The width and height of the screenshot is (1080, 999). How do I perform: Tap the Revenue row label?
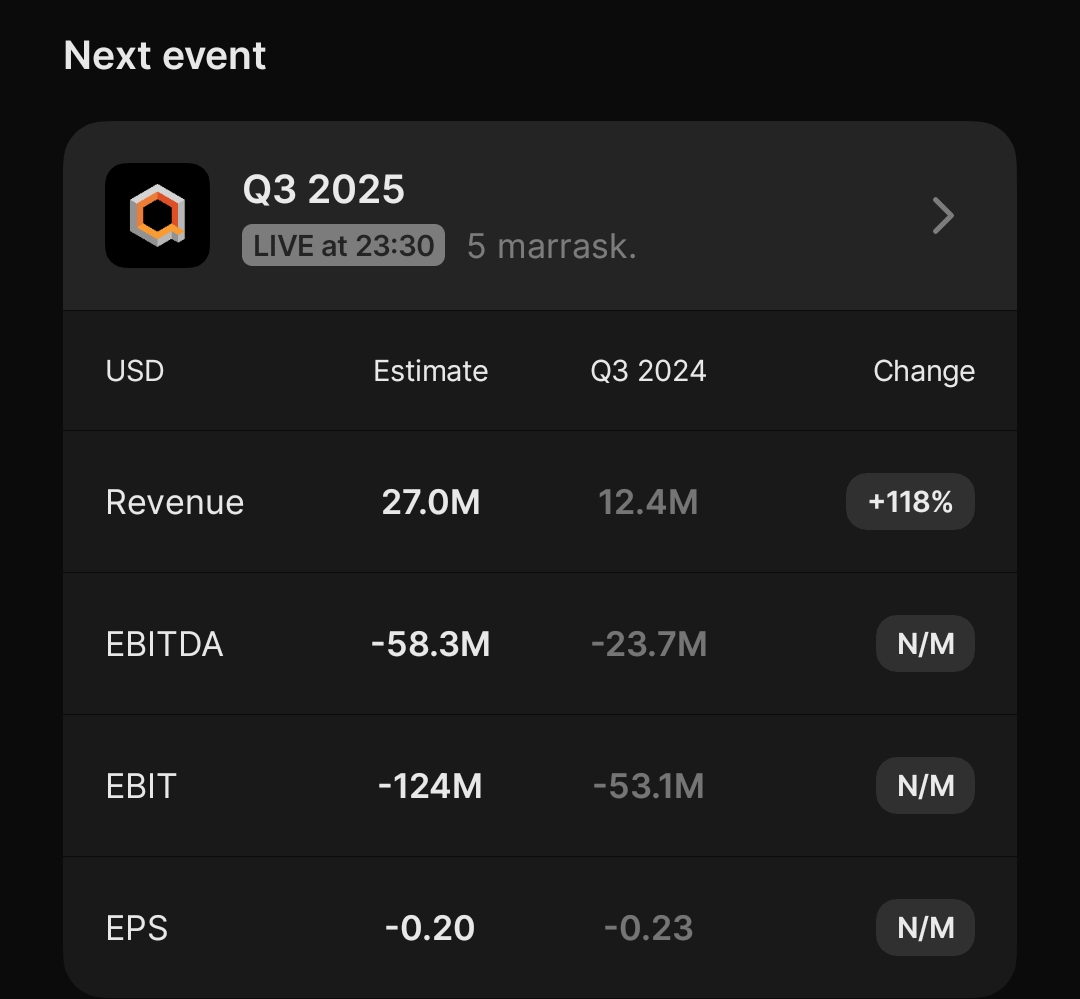click(x=175, y=502)
